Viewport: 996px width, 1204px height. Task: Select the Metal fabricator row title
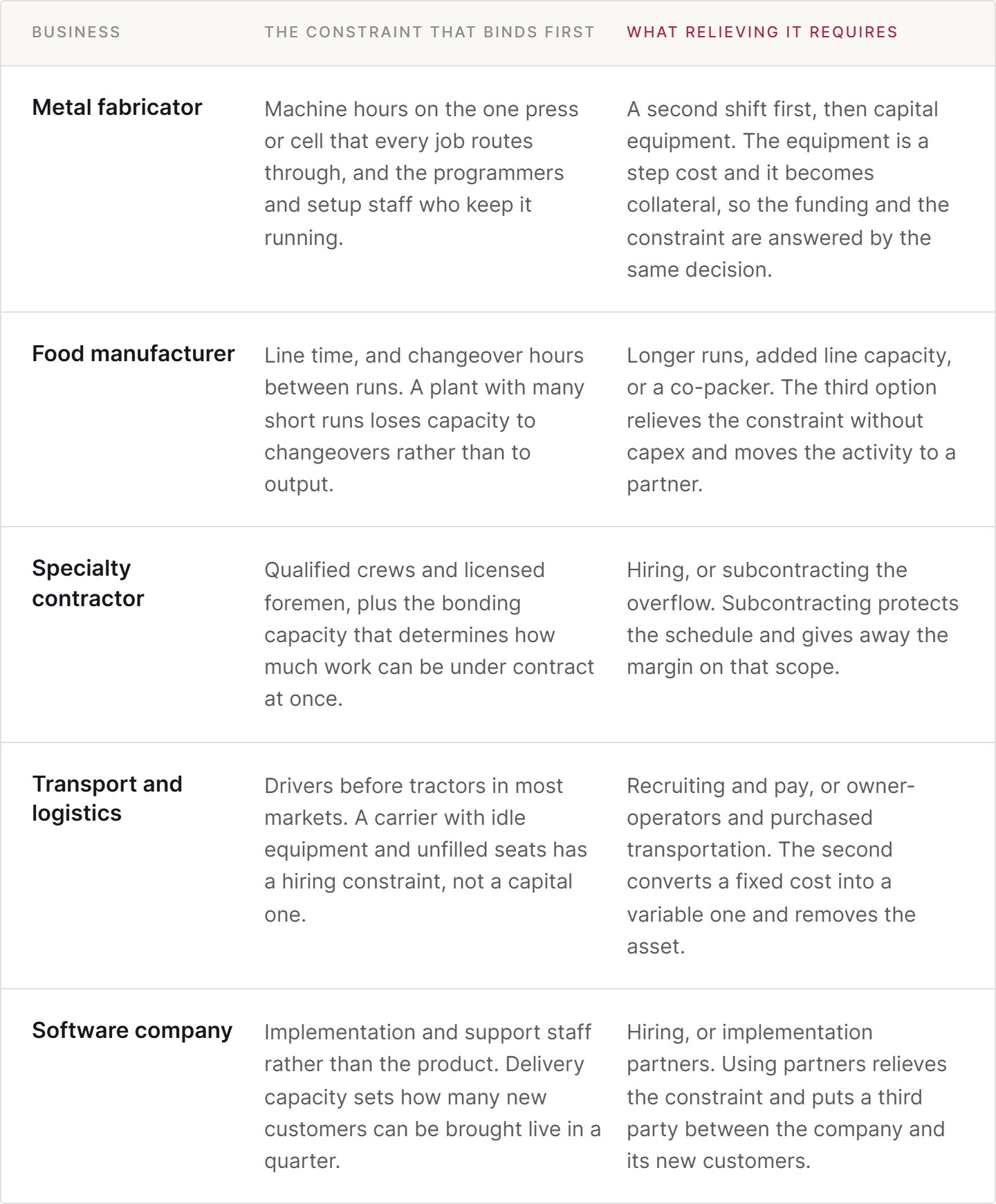tap(117, 107)
